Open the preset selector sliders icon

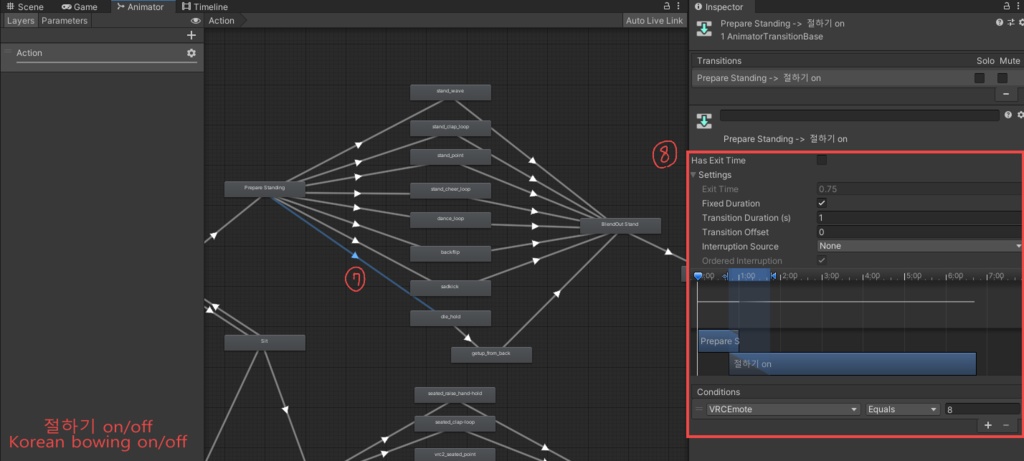pyautogui.click(x=1010, y=22)
